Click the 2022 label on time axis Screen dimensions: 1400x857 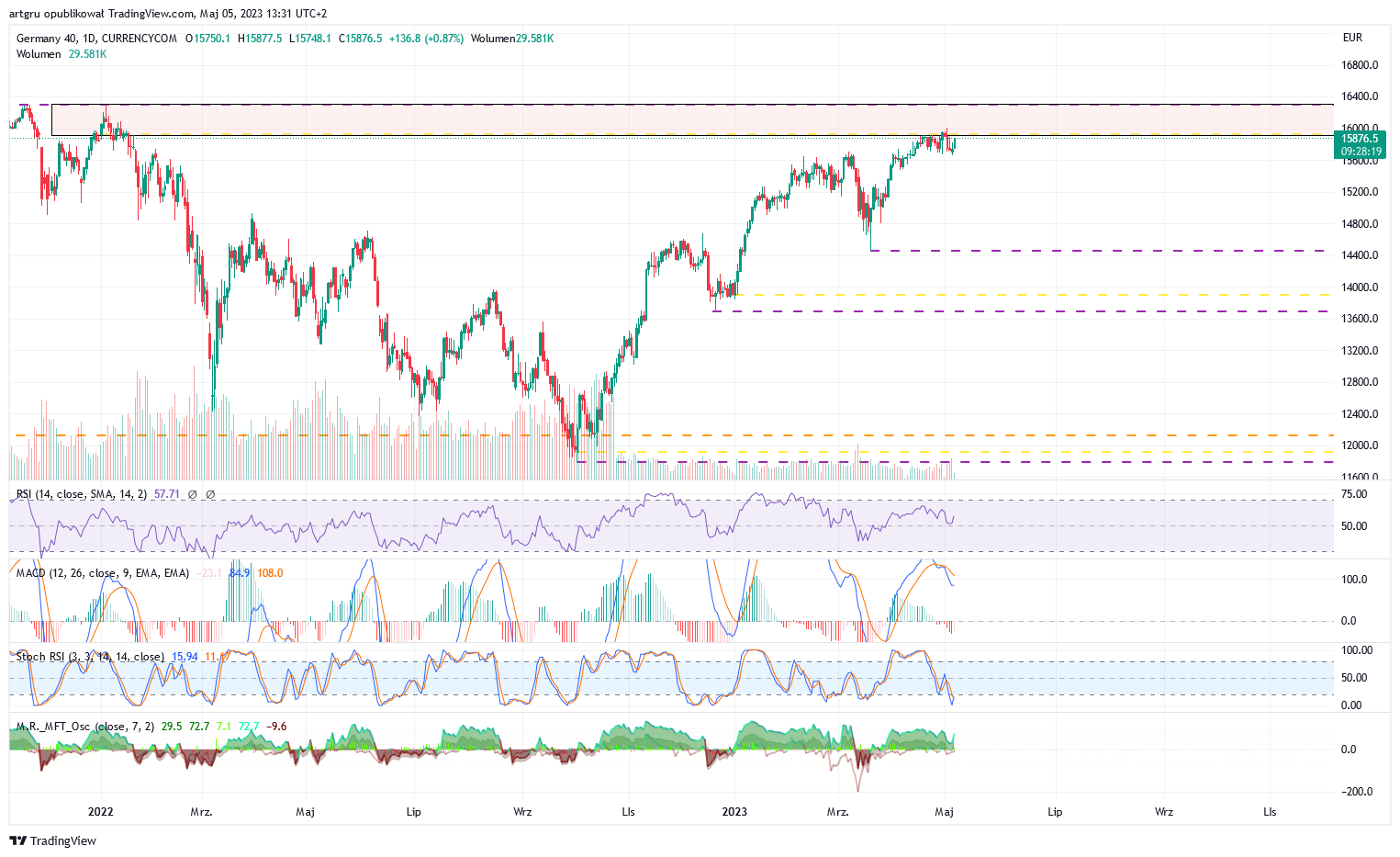pyautogui.click(x=100, y=811)
